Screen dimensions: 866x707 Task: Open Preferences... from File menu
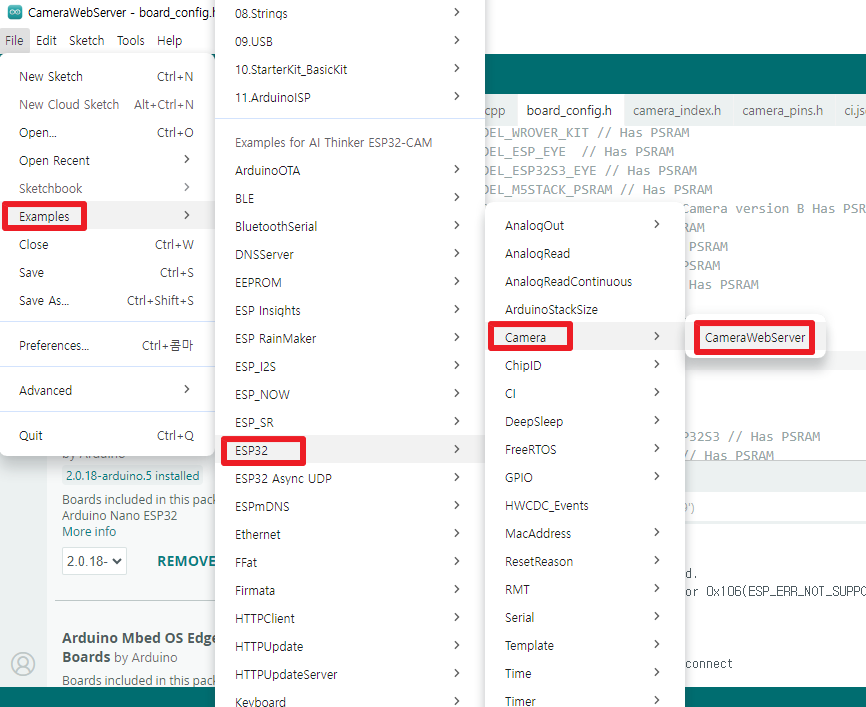[107, 345]
